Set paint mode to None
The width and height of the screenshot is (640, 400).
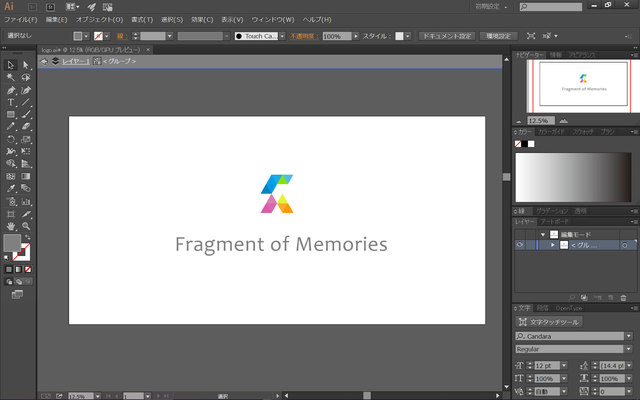pyautogui.click(x=28, y=269)
